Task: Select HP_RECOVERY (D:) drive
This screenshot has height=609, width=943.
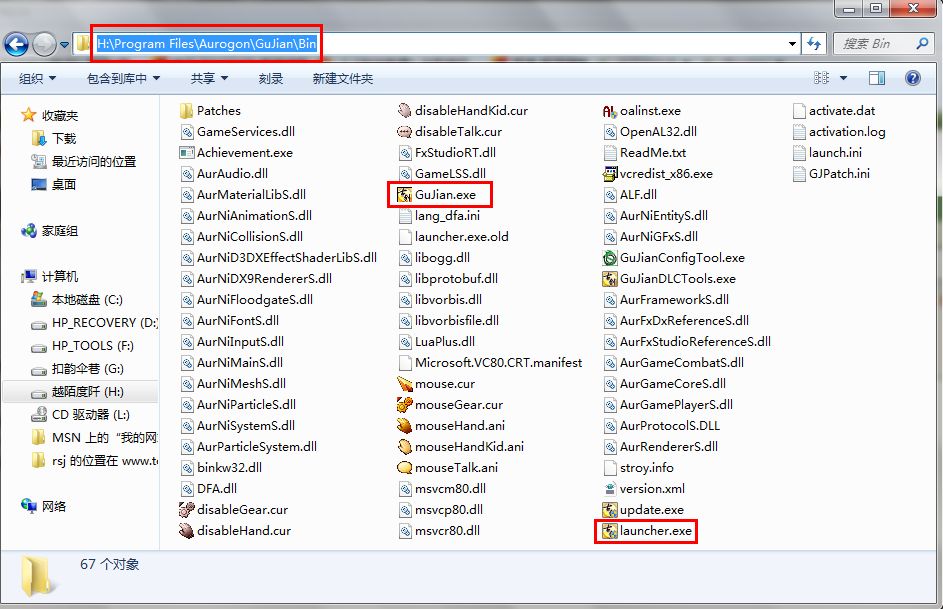Action: click(x=104, y=322)
